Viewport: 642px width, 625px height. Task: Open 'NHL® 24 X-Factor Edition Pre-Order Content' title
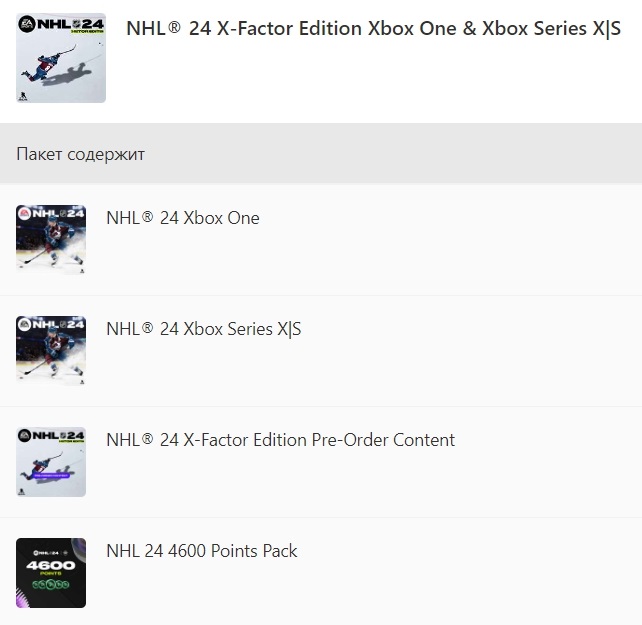pyautogui.click(x=280, y=440)
